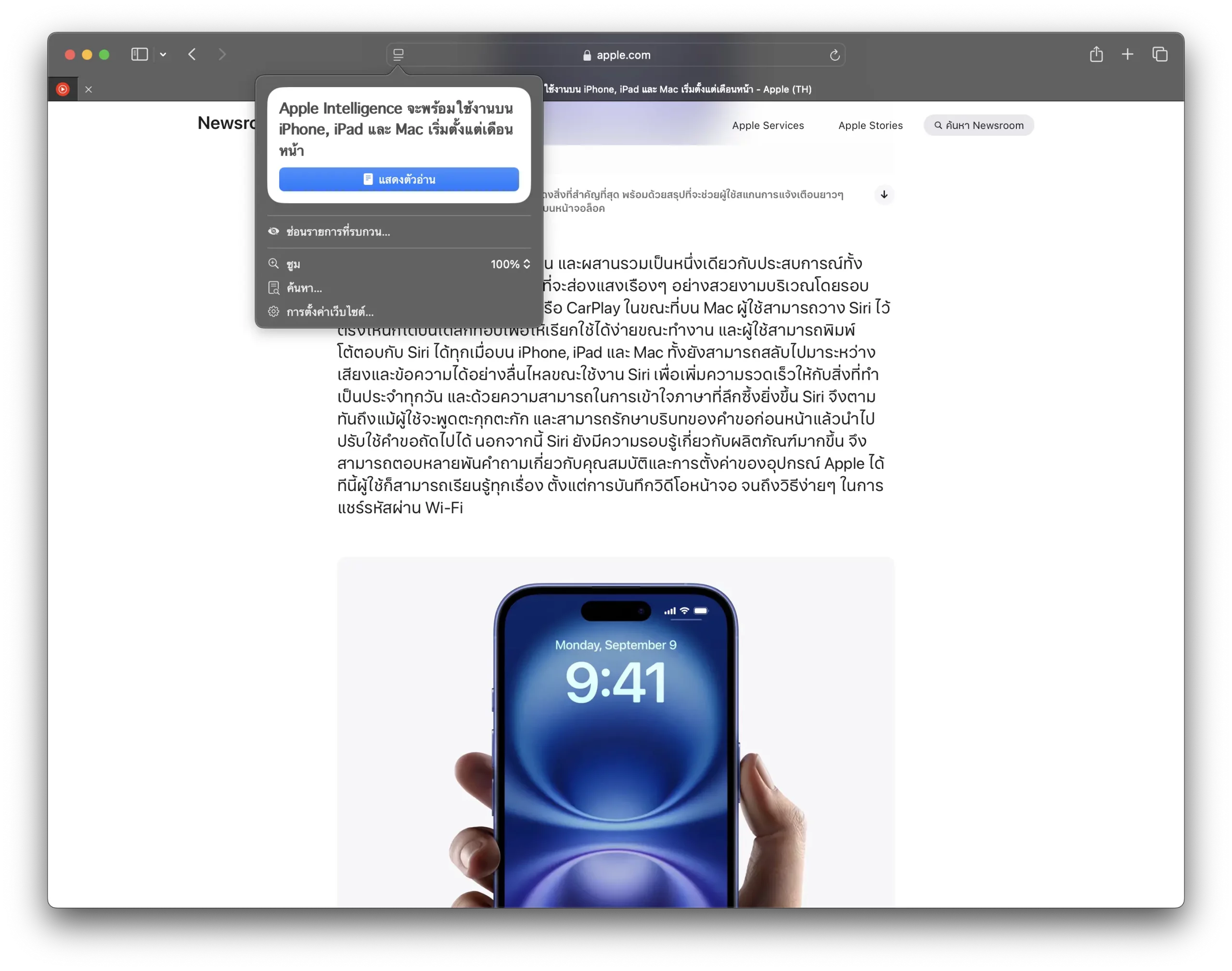Open the Share button
This screenshot has width=1232, height=971.
pos(1096,54)
